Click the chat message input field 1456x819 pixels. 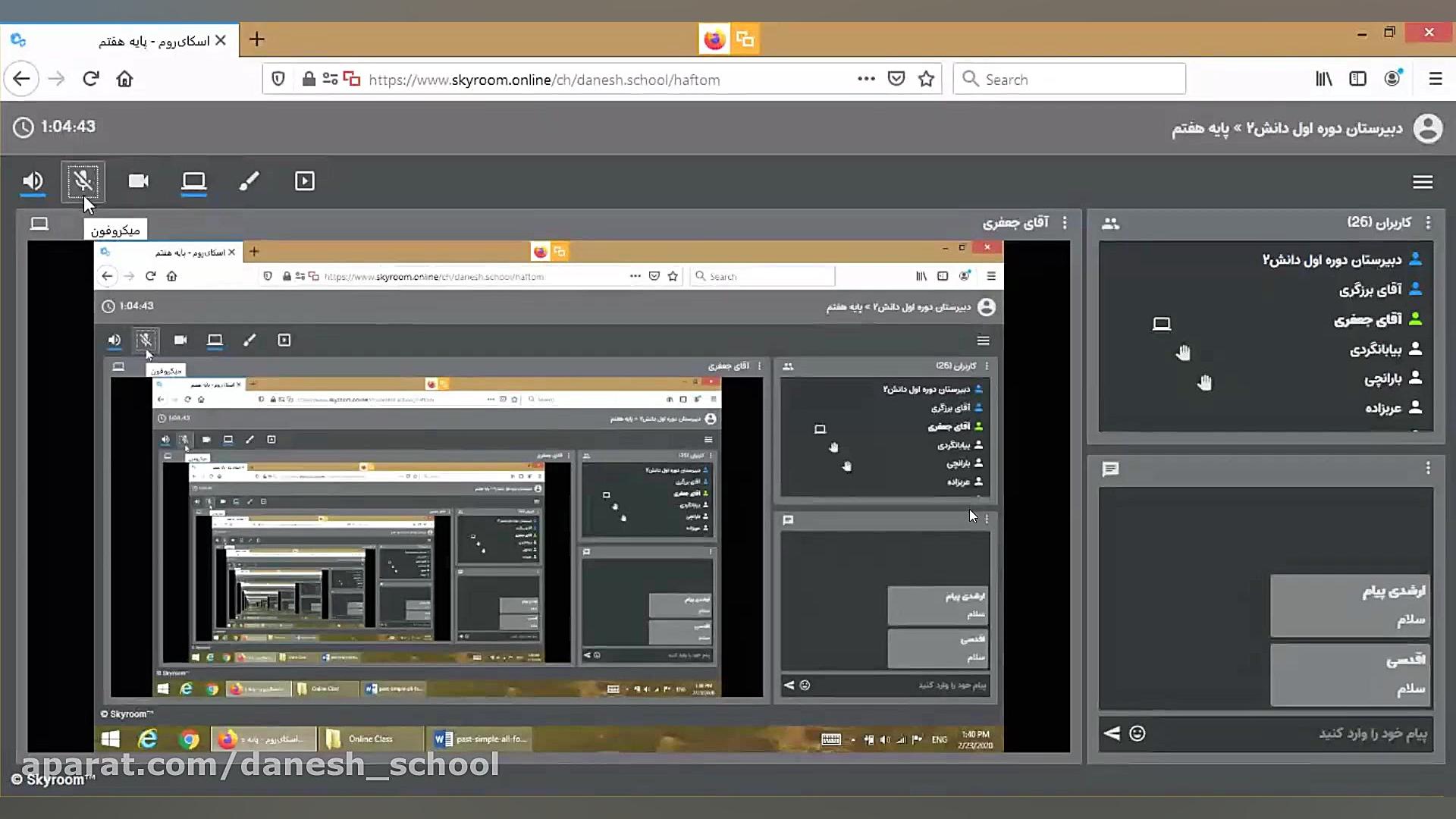click(x=1289, y=733)
